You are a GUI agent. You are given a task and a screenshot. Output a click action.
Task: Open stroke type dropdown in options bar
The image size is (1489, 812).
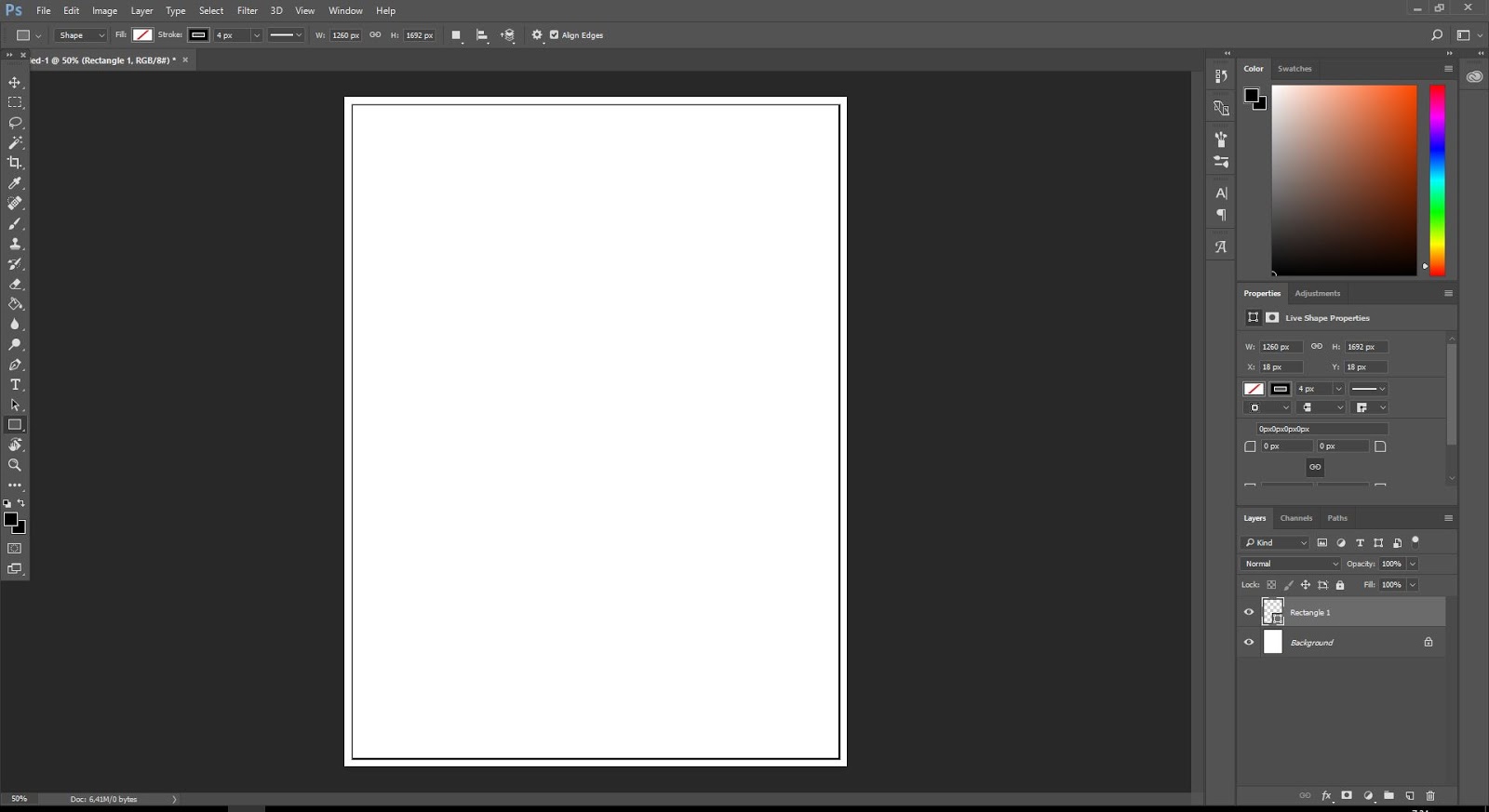pyautogui.click(x=286, y=35)
